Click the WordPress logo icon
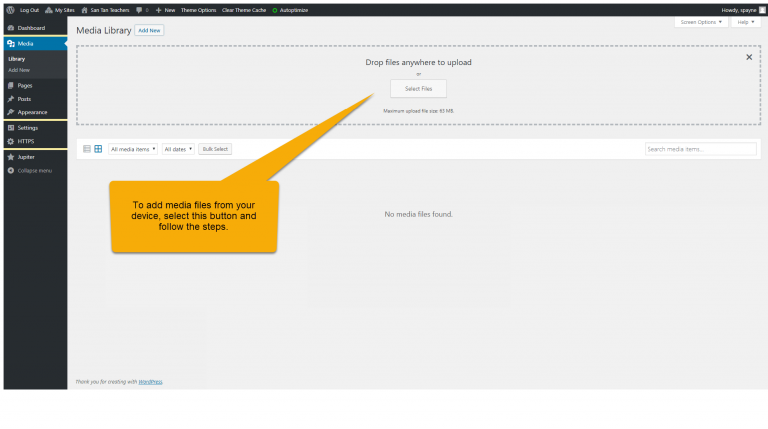Viewport: 768px width, 429px height. (x=10, y=10)
